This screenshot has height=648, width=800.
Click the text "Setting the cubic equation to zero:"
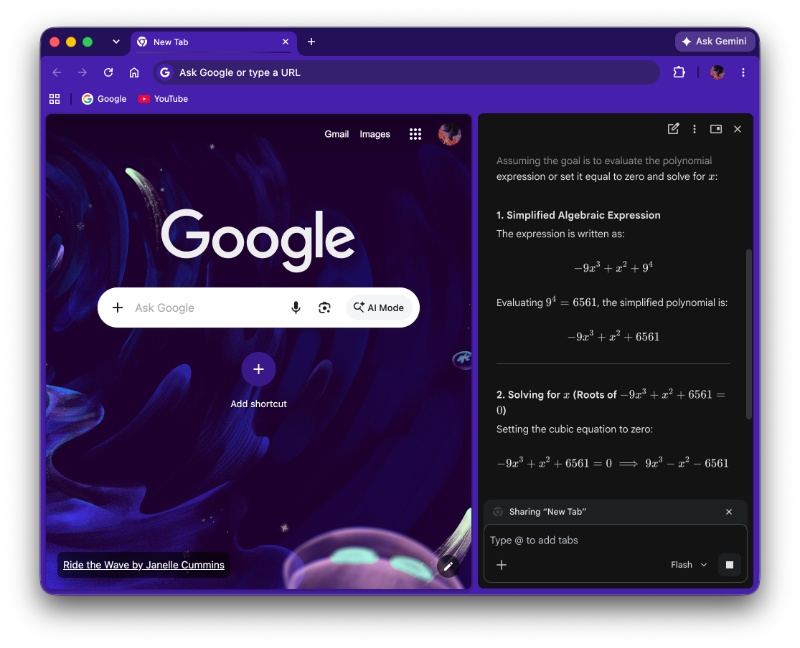pyautogui.click(x=574, y=429)
